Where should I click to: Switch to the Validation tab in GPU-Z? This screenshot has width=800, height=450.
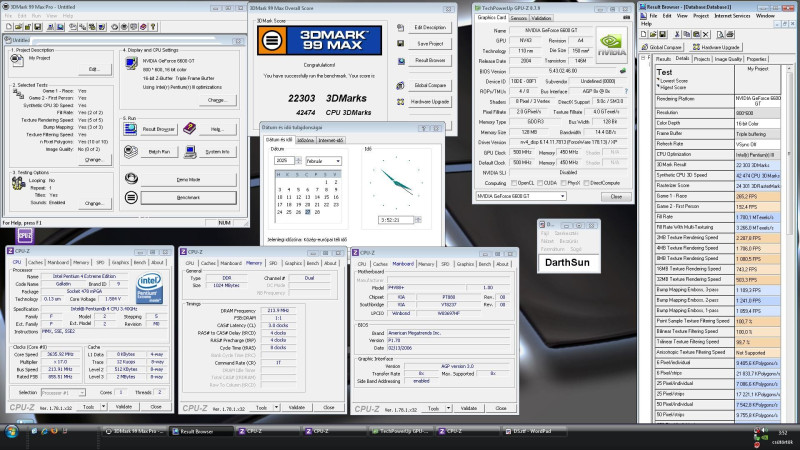pos(541,18)
